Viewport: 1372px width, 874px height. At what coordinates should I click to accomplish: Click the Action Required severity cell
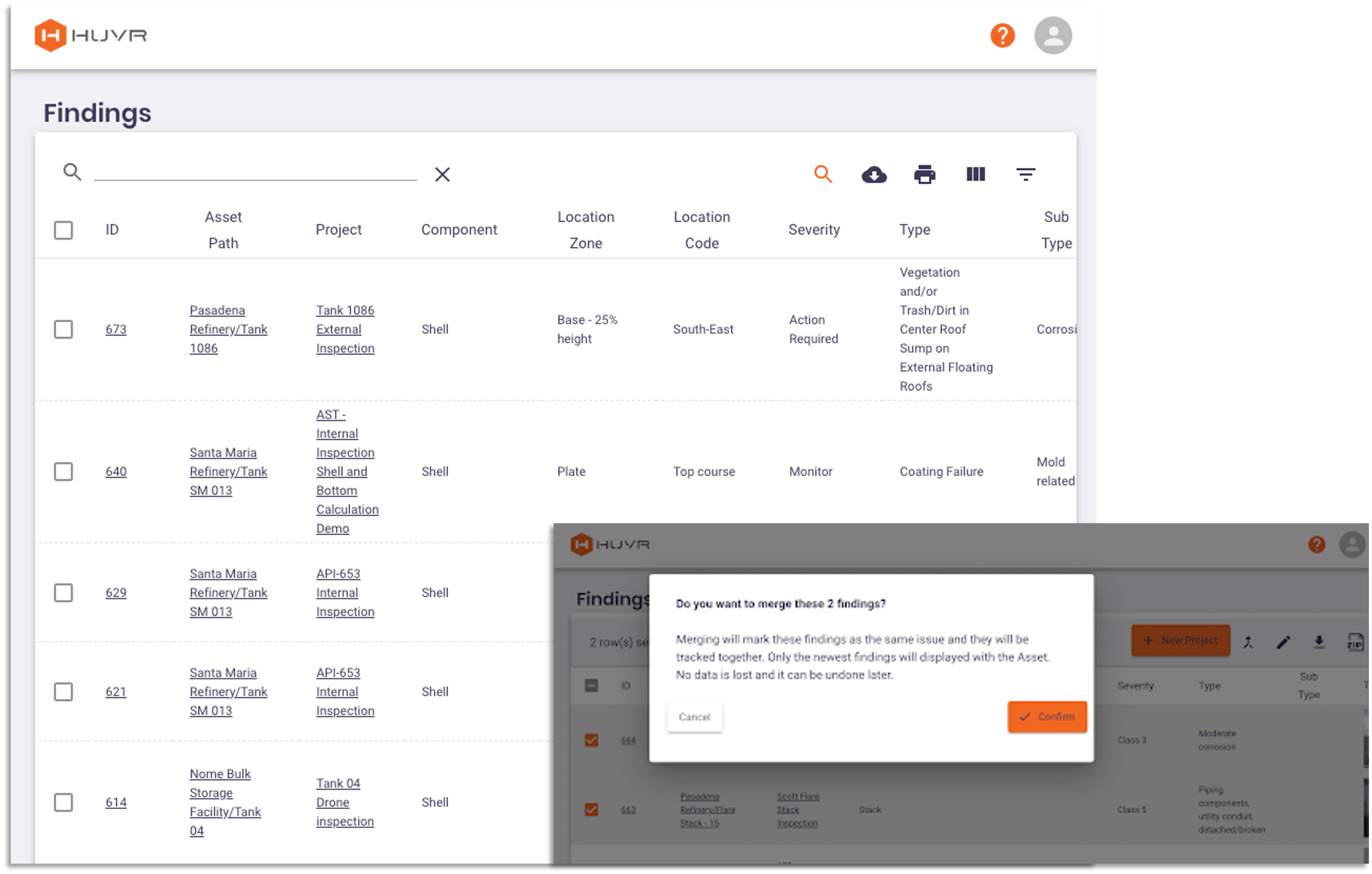[x=813, y=329]
